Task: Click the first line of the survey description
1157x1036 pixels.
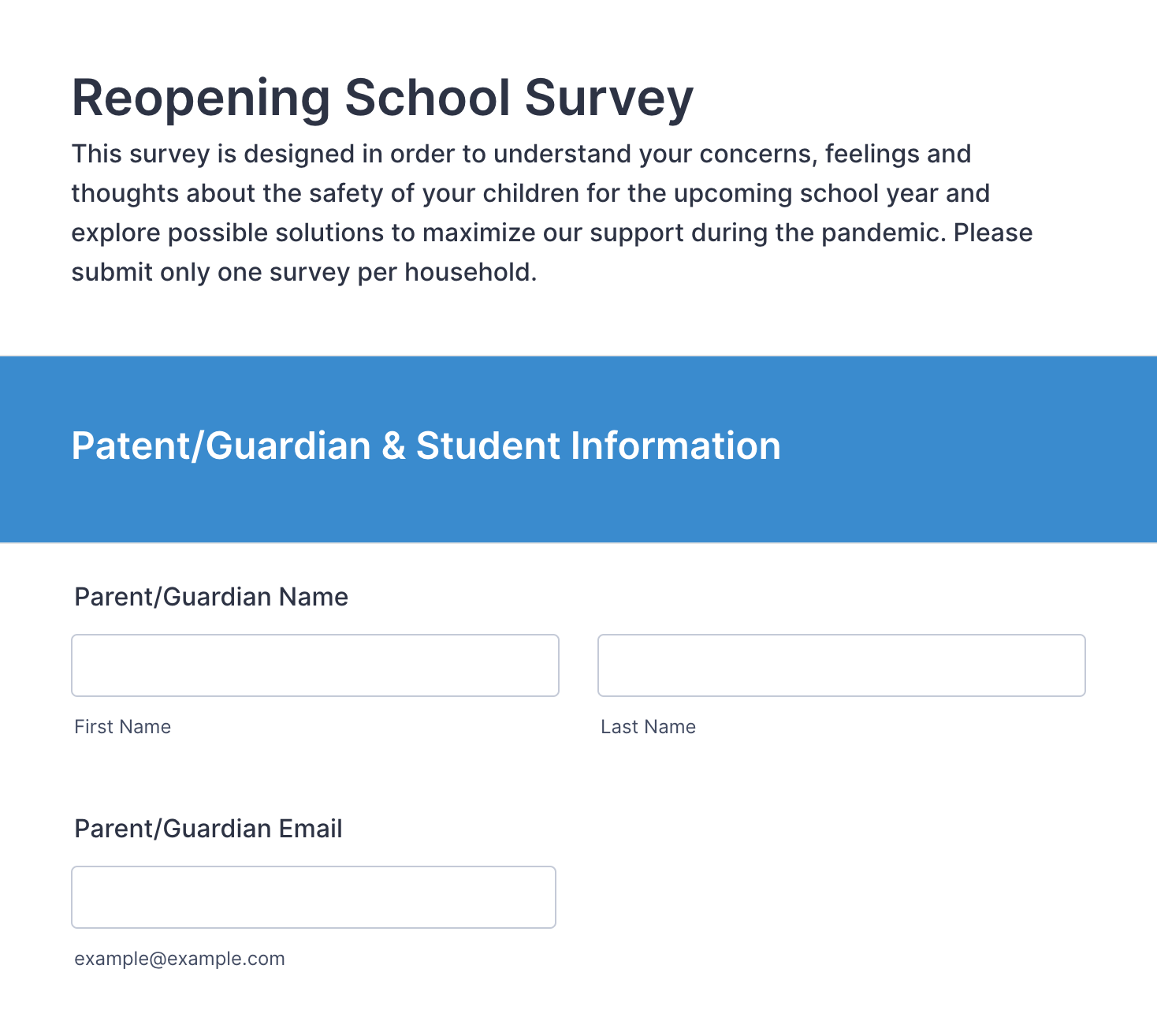Action: click(x=521, y=155)
